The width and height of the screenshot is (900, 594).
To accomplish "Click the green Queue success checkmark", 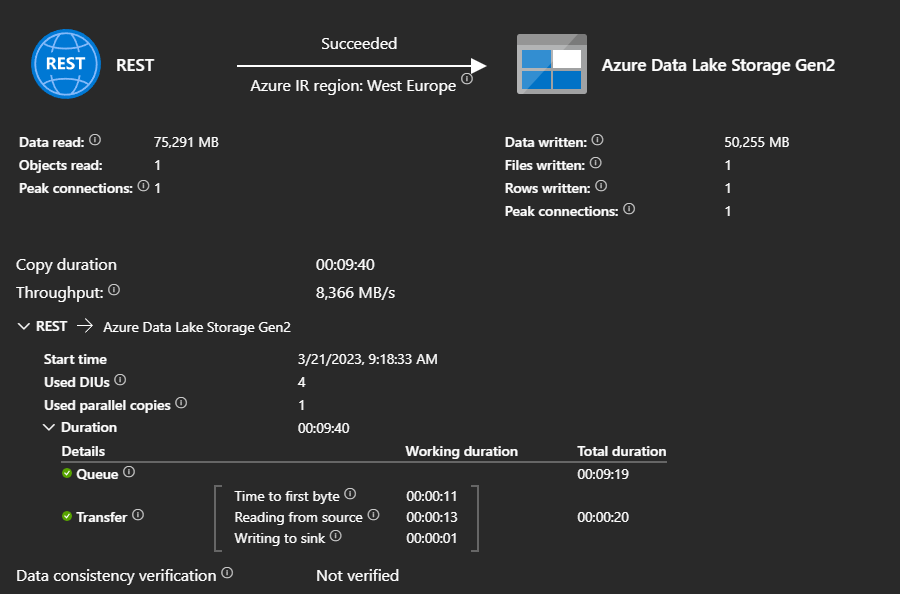I will pyautogui.click(x=67, y=473).
